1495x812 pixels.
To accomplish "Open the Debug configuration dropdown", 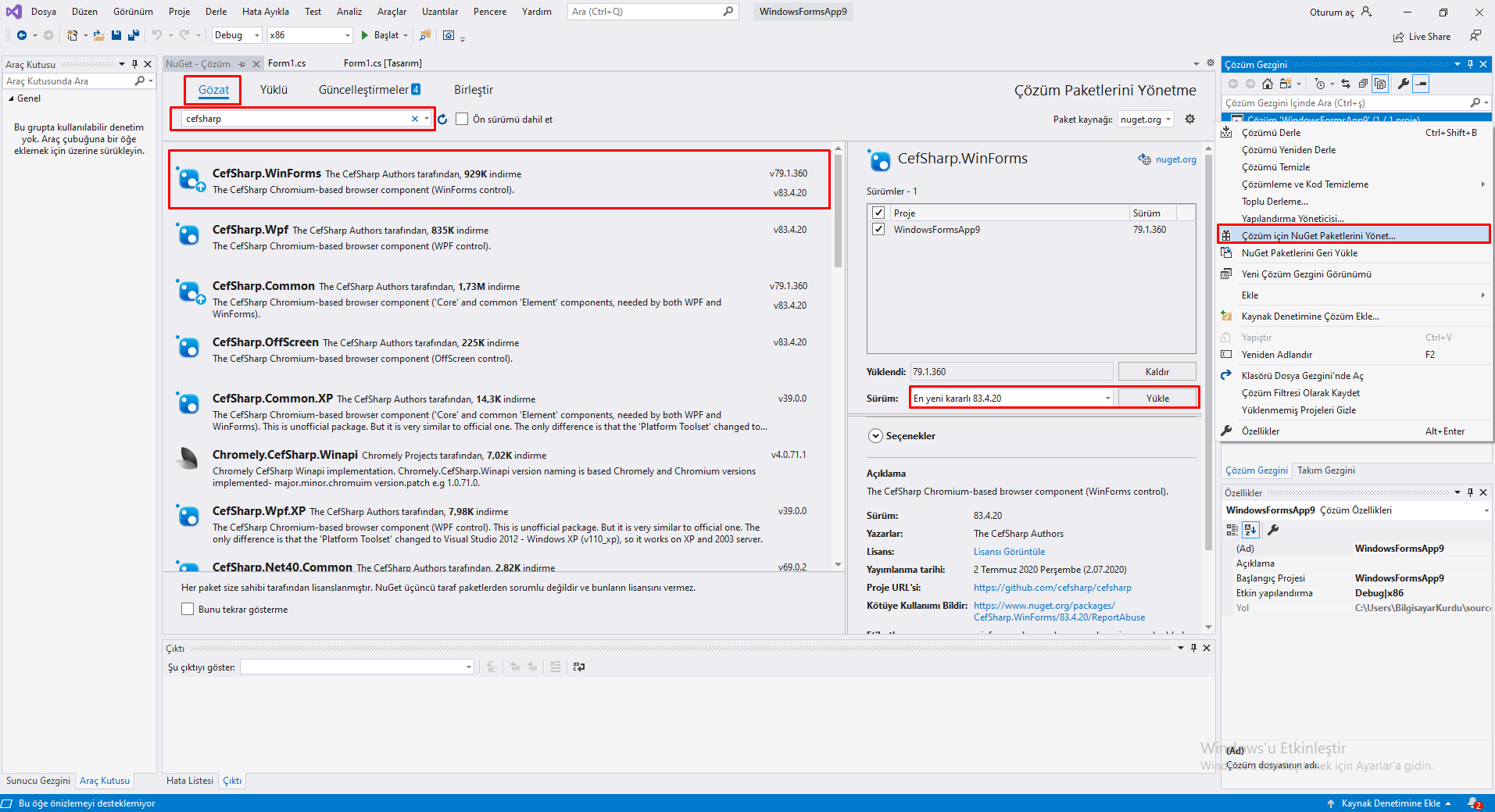I will 238,35.
